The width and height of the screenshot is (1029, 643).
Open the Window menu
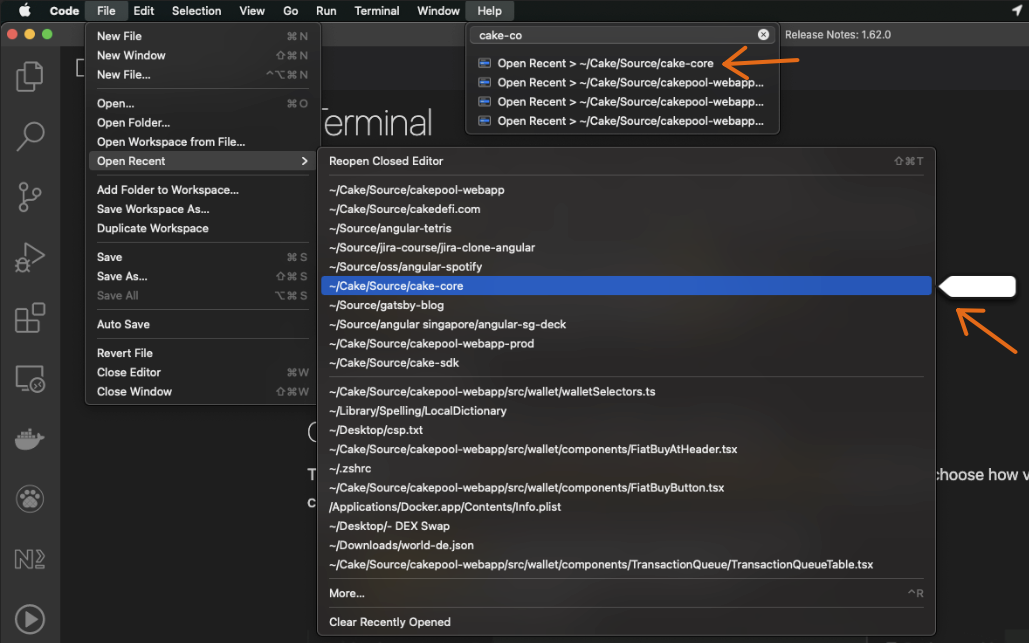coord(438,10)
